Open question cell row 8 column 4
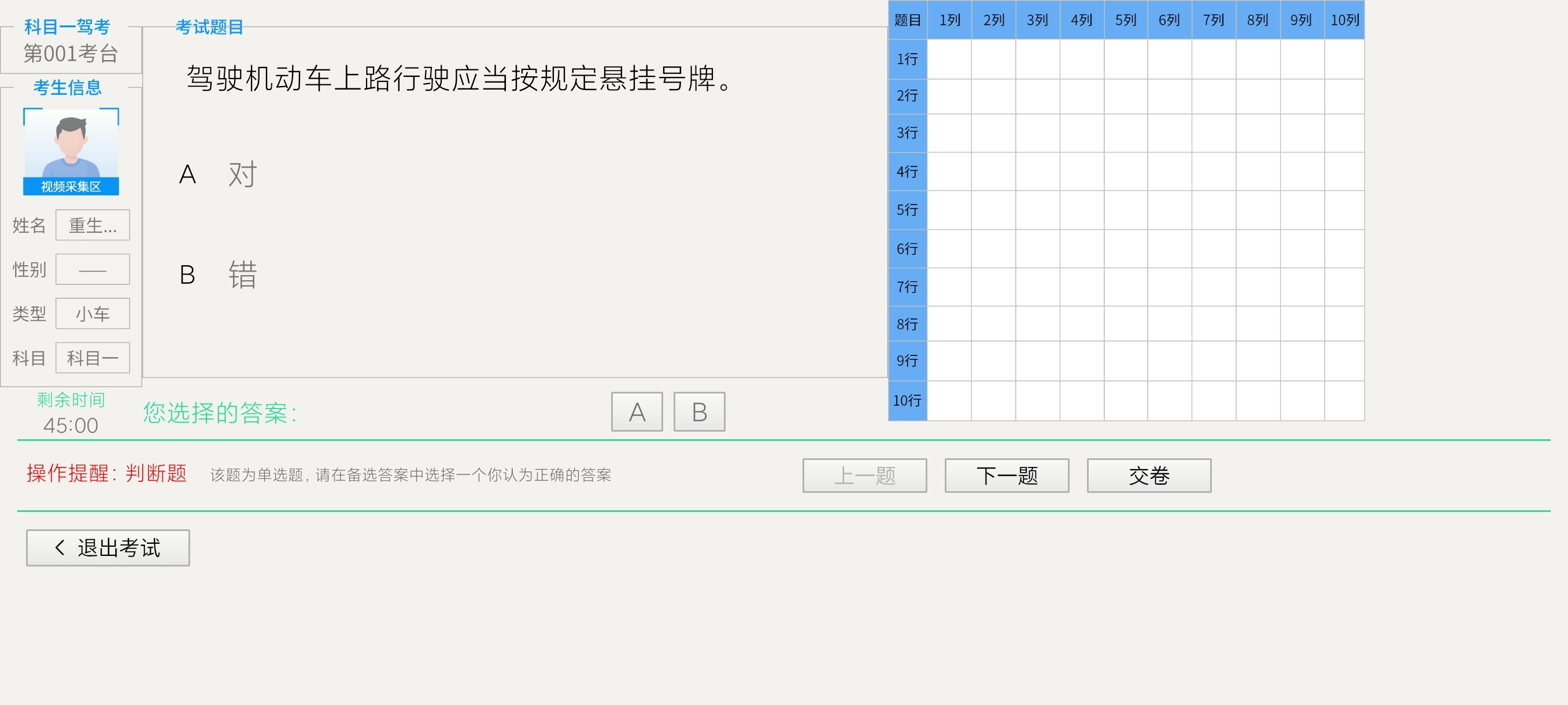The width and height of the screenshot is (1568, 705). (x=1082, y=324)
